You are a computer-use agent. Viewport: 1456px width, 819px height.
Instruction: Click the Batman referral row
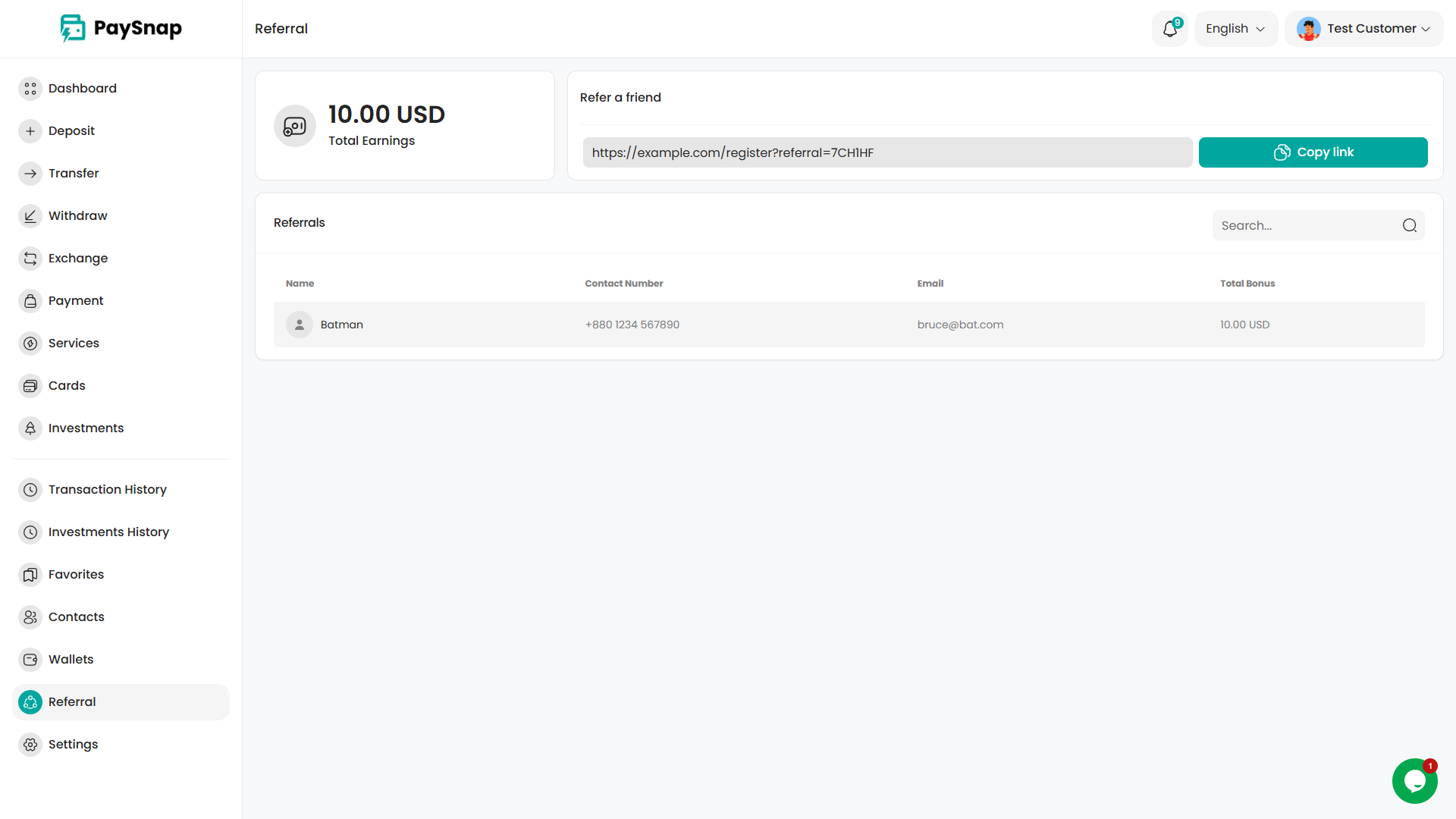[x=849, y=325]
